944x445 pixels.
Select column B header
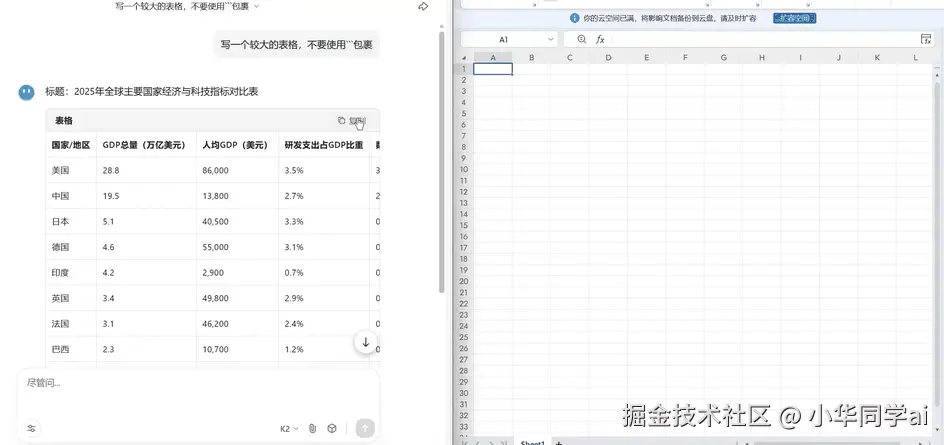532,58
